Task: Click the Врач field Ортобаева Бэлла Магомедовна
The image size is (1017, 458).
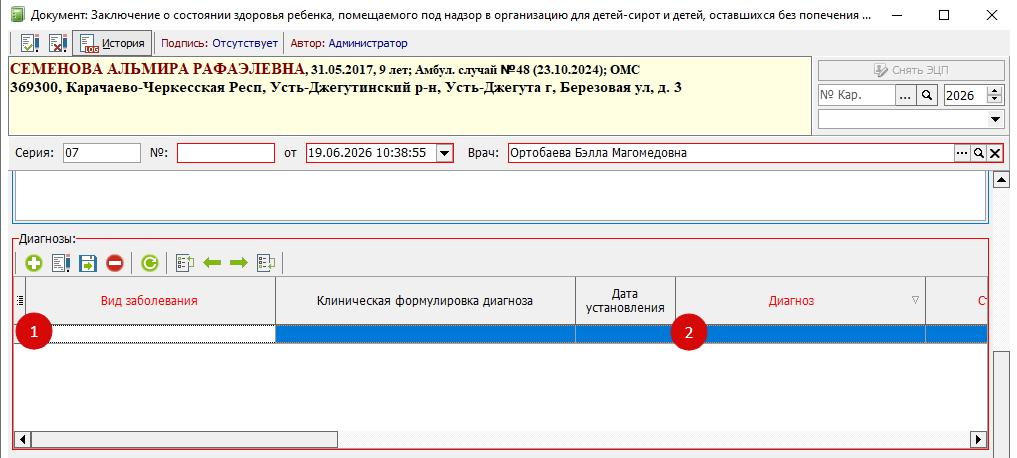Action: tap(730, 153)
